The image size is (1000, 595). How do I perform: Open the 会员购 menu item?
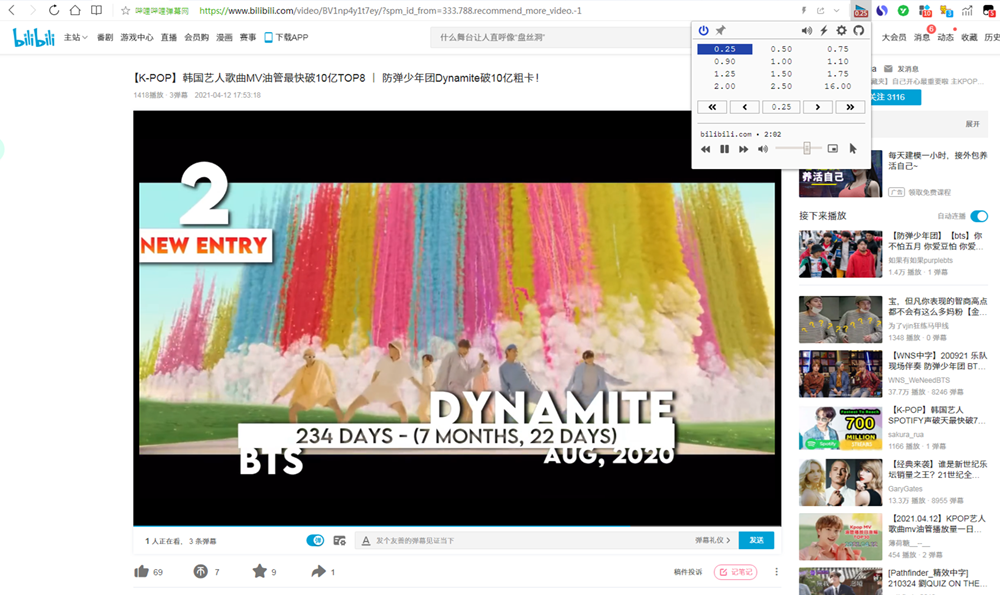(196, 38)
